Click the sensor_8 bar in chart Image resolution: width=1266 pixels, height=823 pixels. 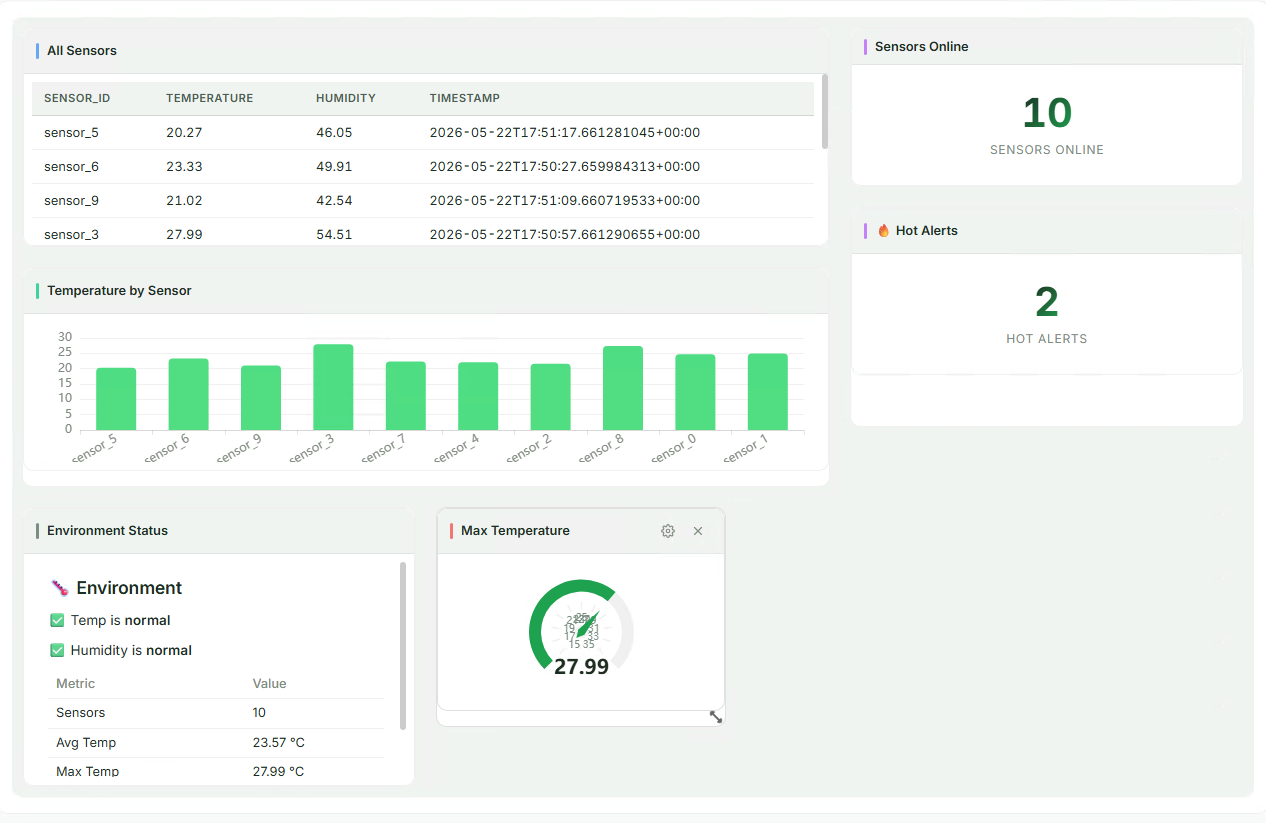pos(623,388)
